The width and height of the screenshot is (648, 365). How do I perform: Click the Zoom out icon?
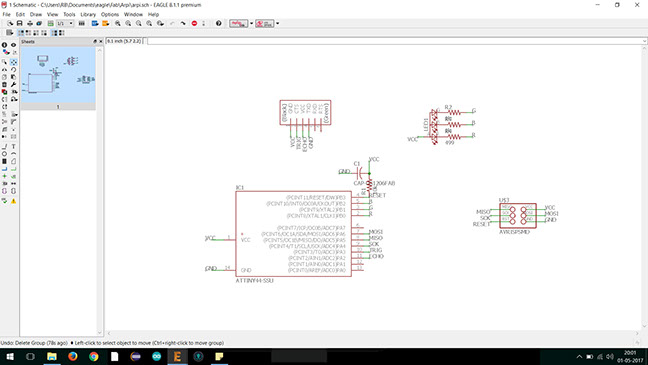(139, 24)
